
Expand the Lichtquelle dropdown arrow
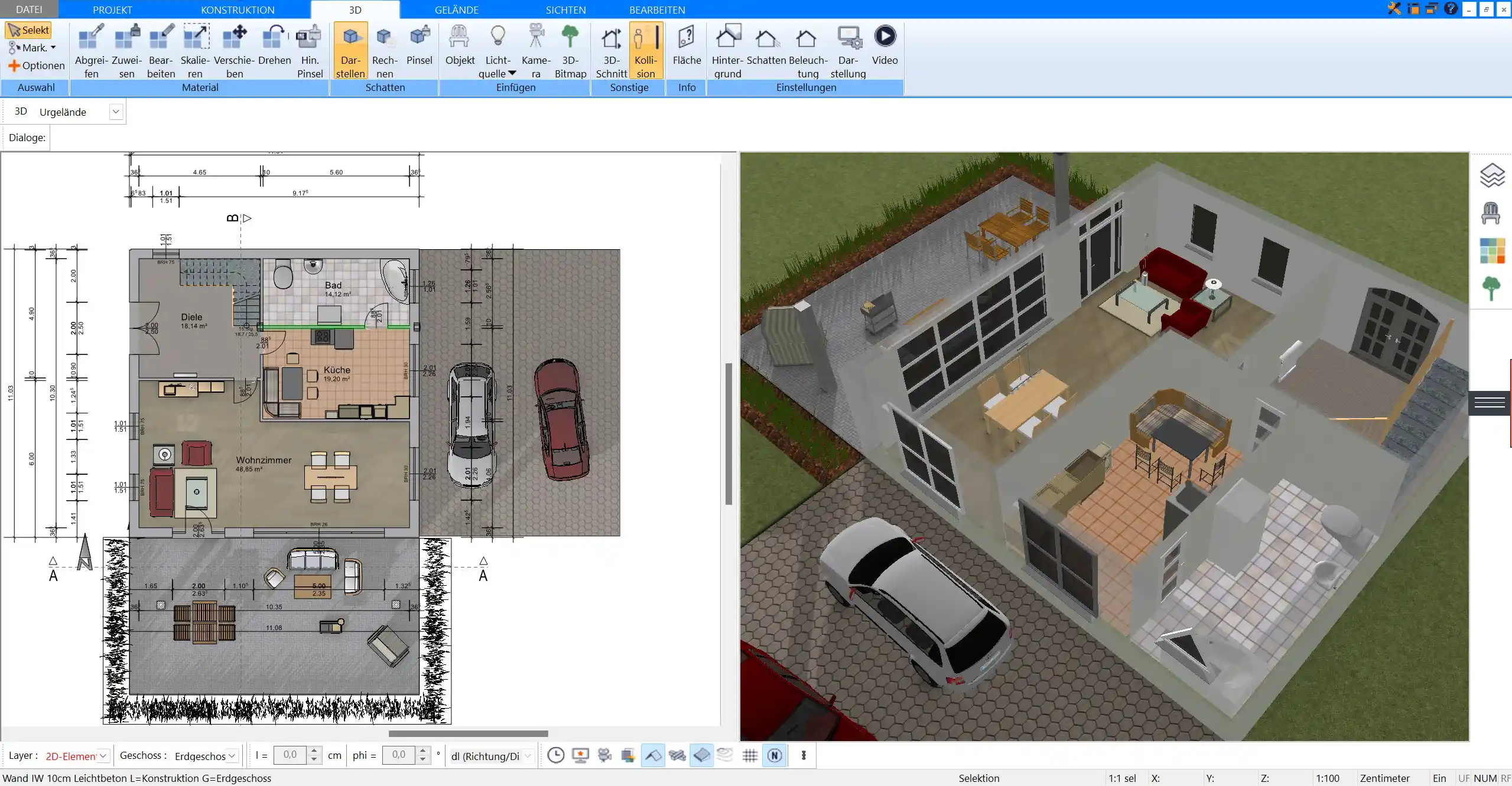[x=512, y=73]
